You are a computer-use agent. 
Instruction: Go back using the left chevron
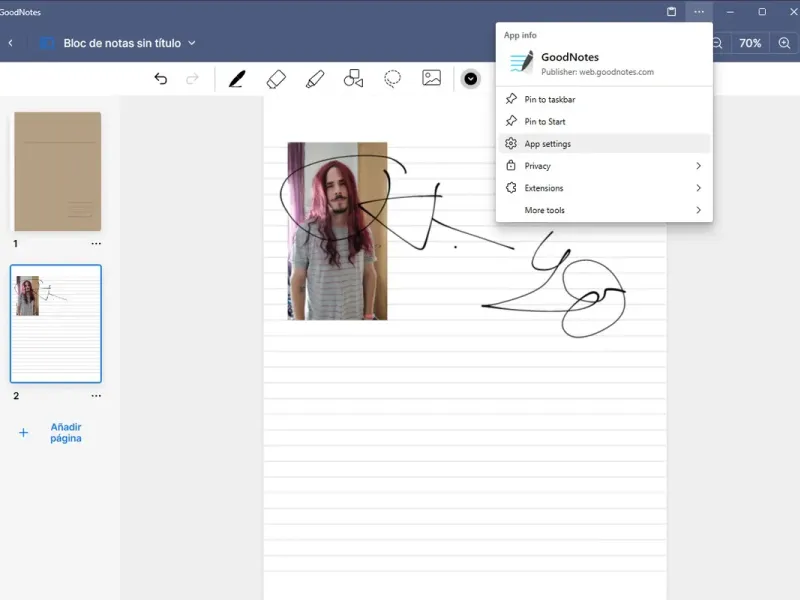[11, 43]
